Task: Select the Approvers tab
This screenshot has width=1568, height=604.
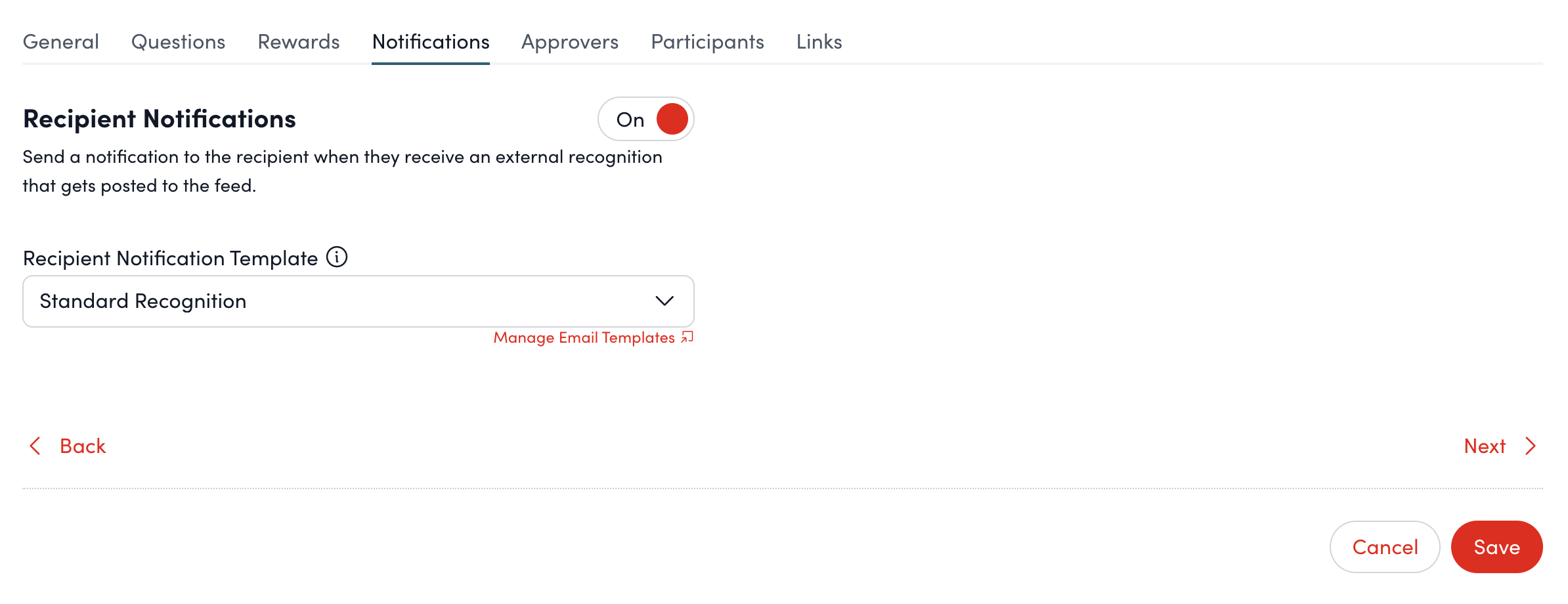Action: (x=569, y=41)
